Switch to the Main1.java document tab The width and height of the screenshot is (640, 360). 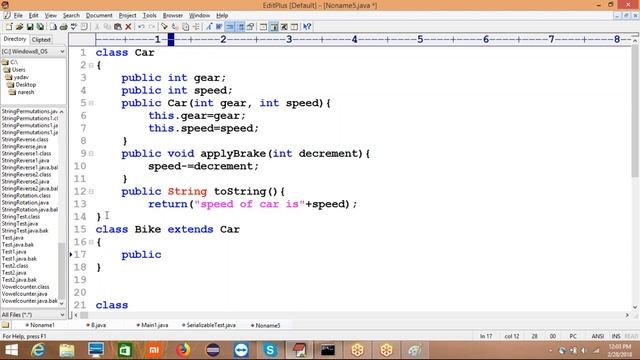coord(152,325)
